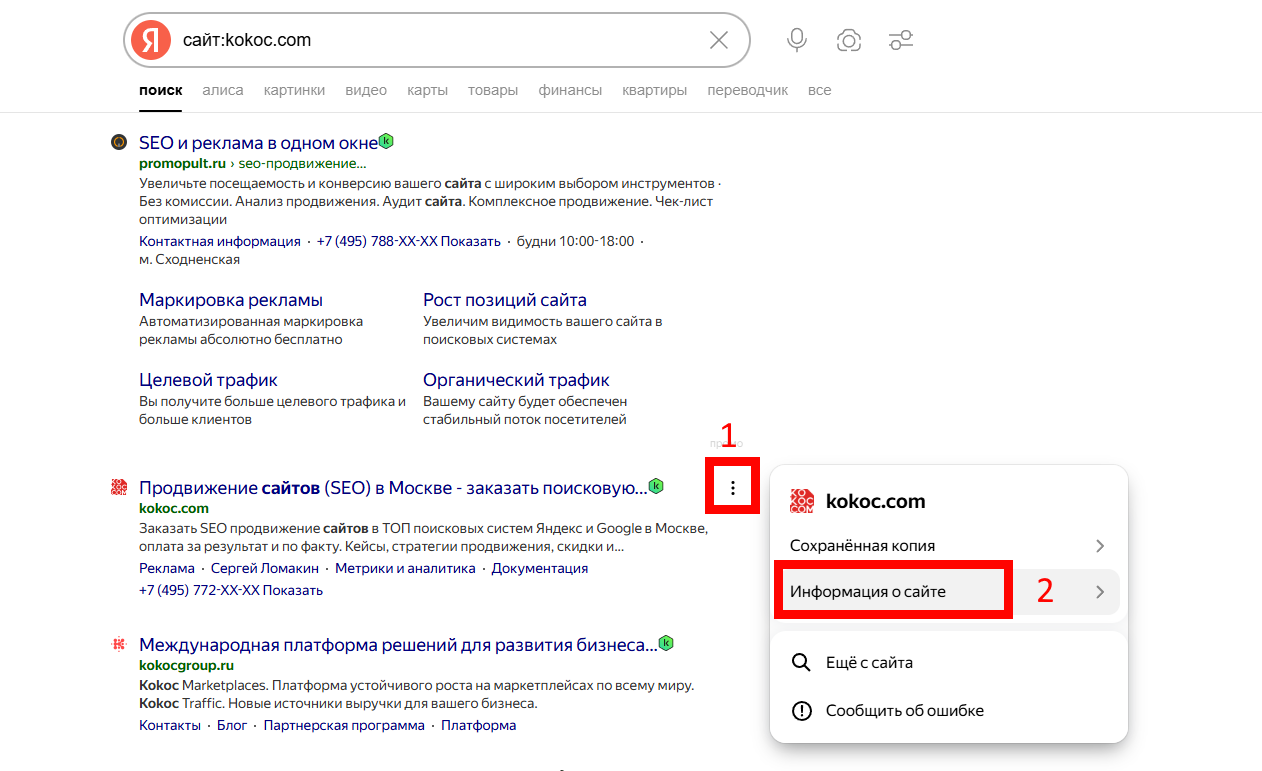Start voice search with microphone icon
Viewport: 1262px width, 771px height.
796,40
